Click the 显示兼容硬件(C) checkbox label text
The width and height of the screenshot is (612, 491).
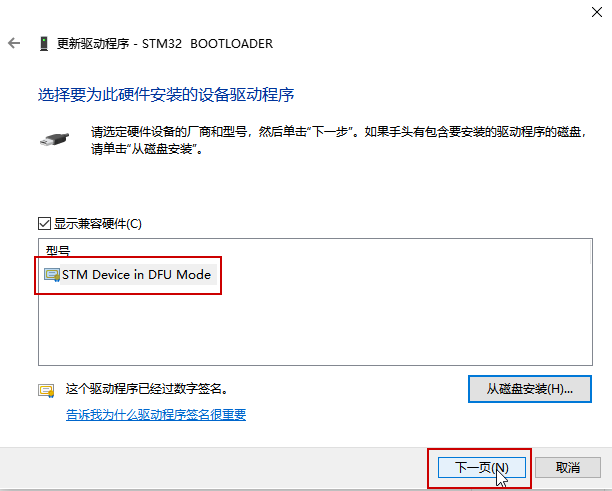pos(98,224)
